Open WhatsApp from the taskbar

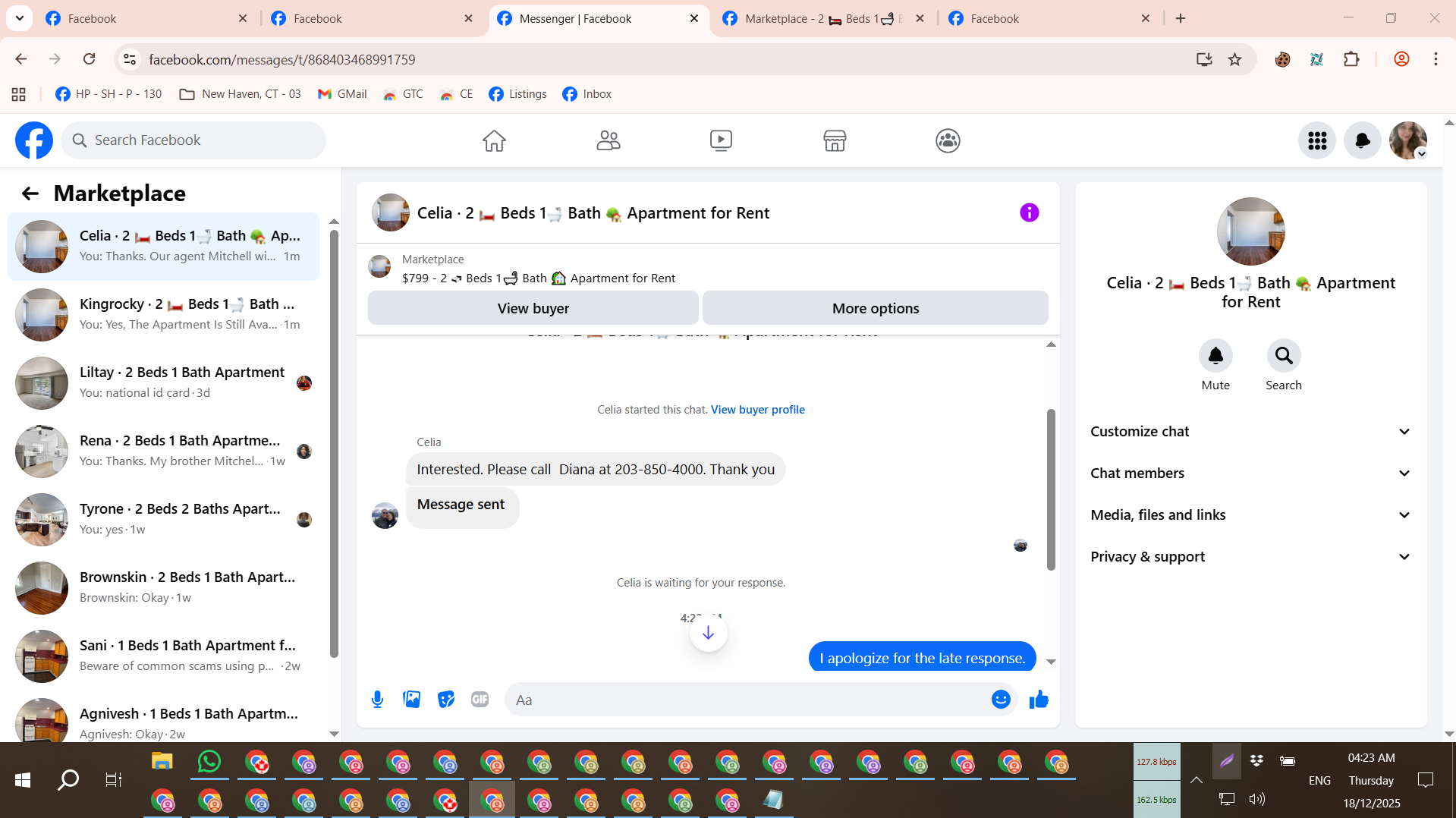coord(209,761)
